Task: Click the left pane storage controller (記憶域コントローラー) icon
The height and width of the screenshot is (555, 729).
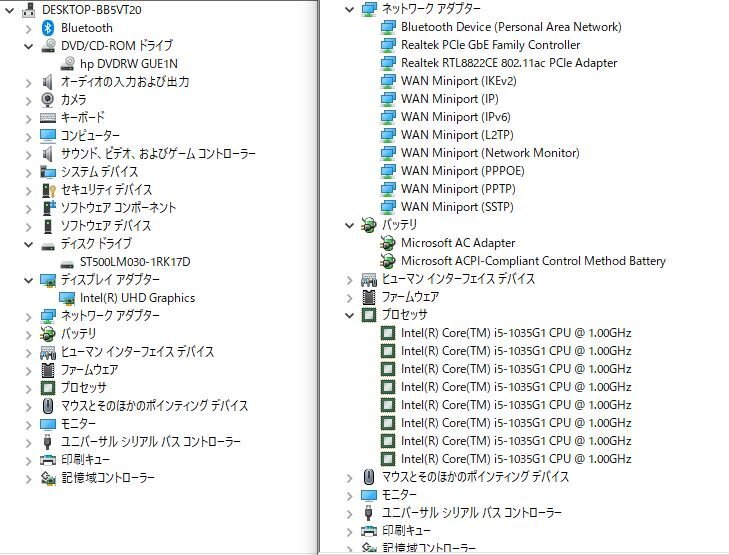Action: pyautogui.click(x=48, y=478)
